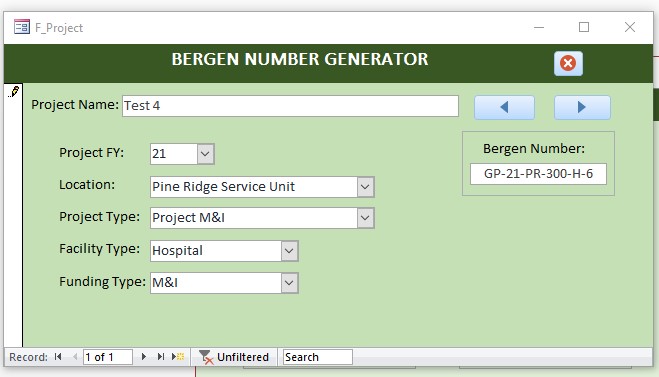
Task: Click the current record number box
Action: pyautogui.click(x=108, y=357)
